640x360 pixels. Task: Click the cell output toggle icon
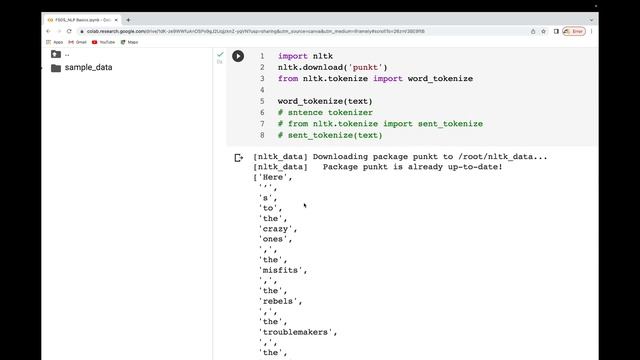pos(239,158)
